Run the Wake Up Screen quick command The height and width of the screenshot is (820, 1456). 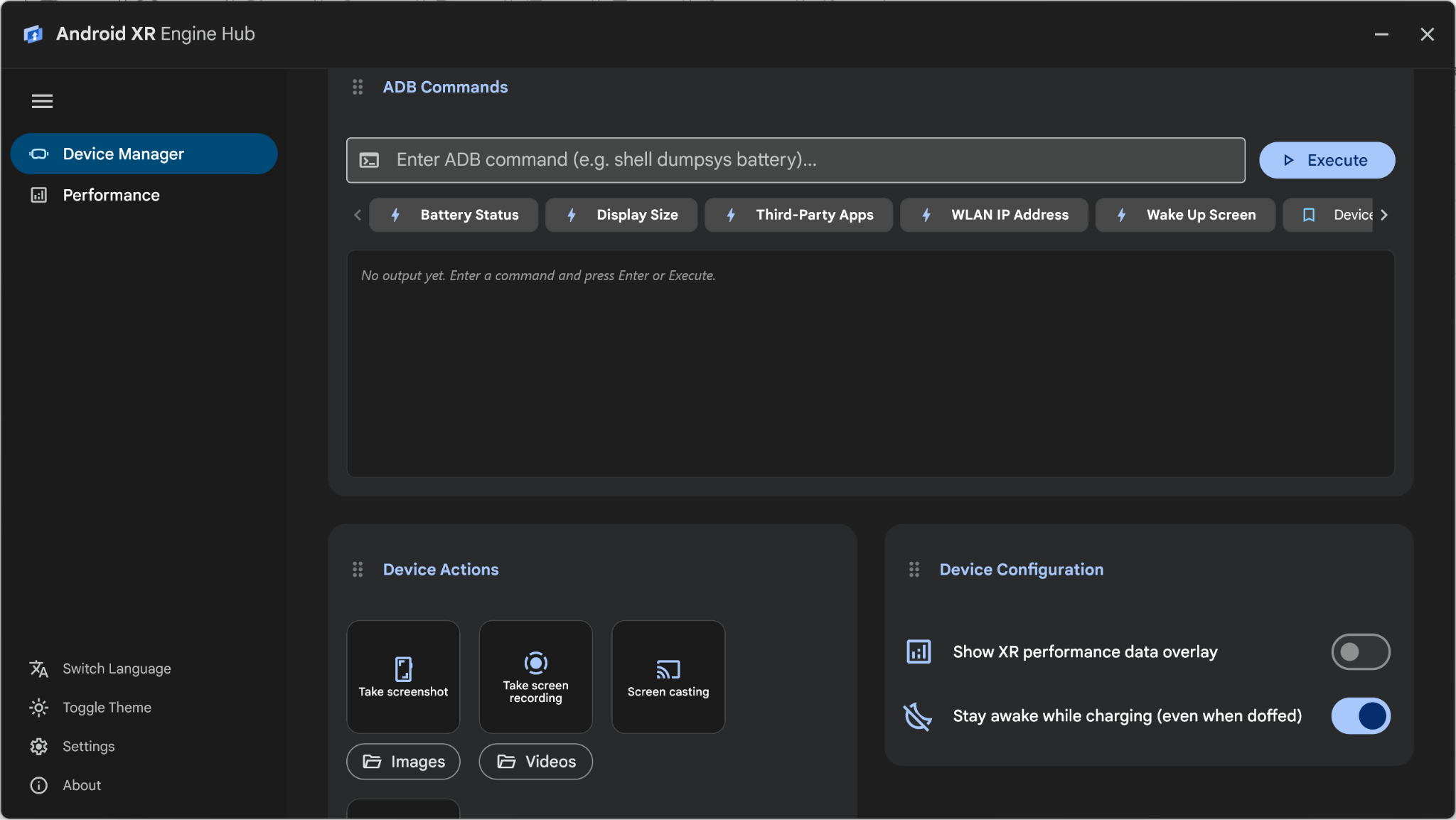pyautogui.click(x=1185, y=215)
